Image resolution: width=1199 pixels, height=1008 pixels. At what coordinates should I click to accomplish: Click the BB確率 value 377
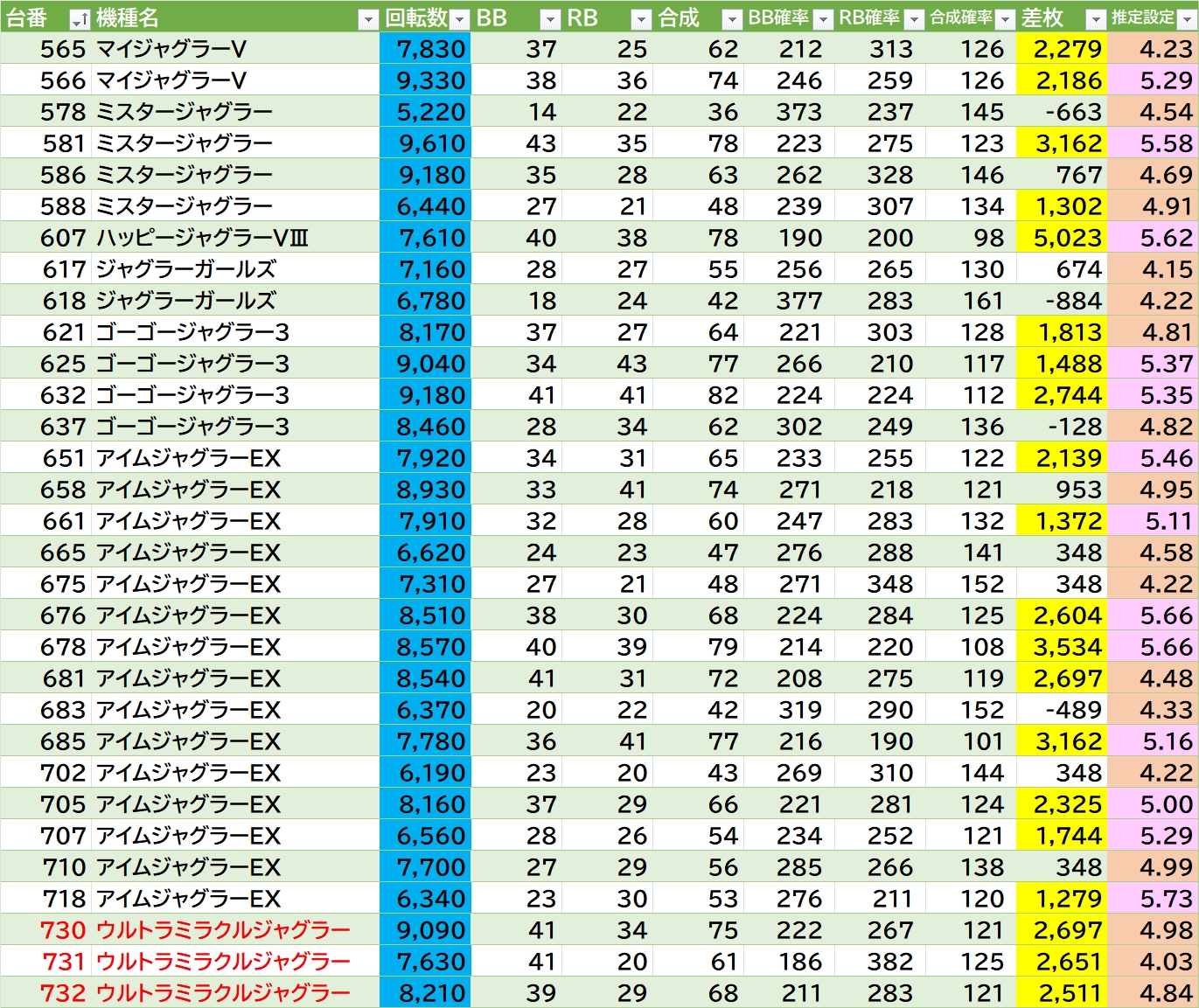click(789, 301)
